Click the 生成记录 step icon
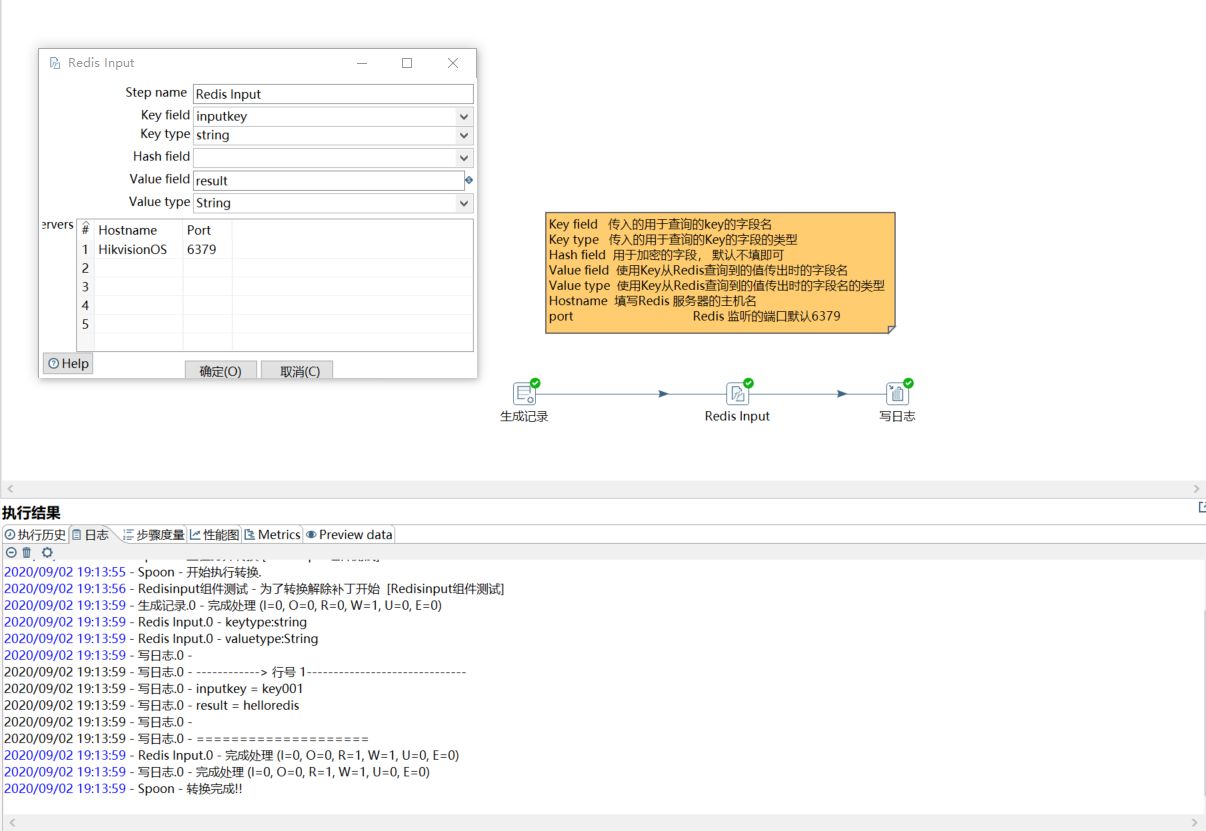This screenshot has height=831, width=1206. [x=524, y=394]
